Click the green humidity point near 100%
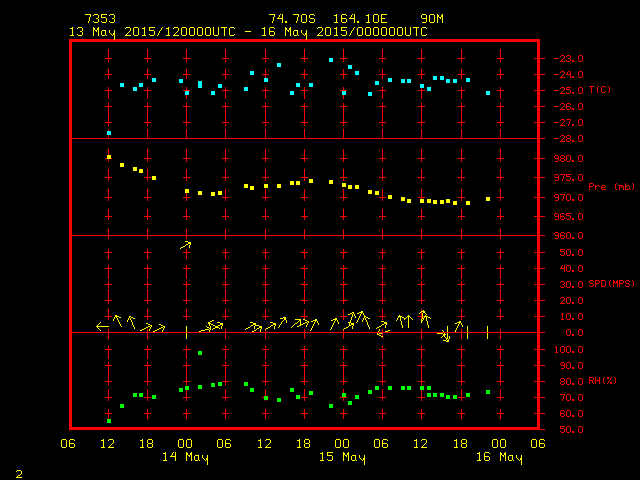Screen dimensions: 640x480 pos(200,353)
